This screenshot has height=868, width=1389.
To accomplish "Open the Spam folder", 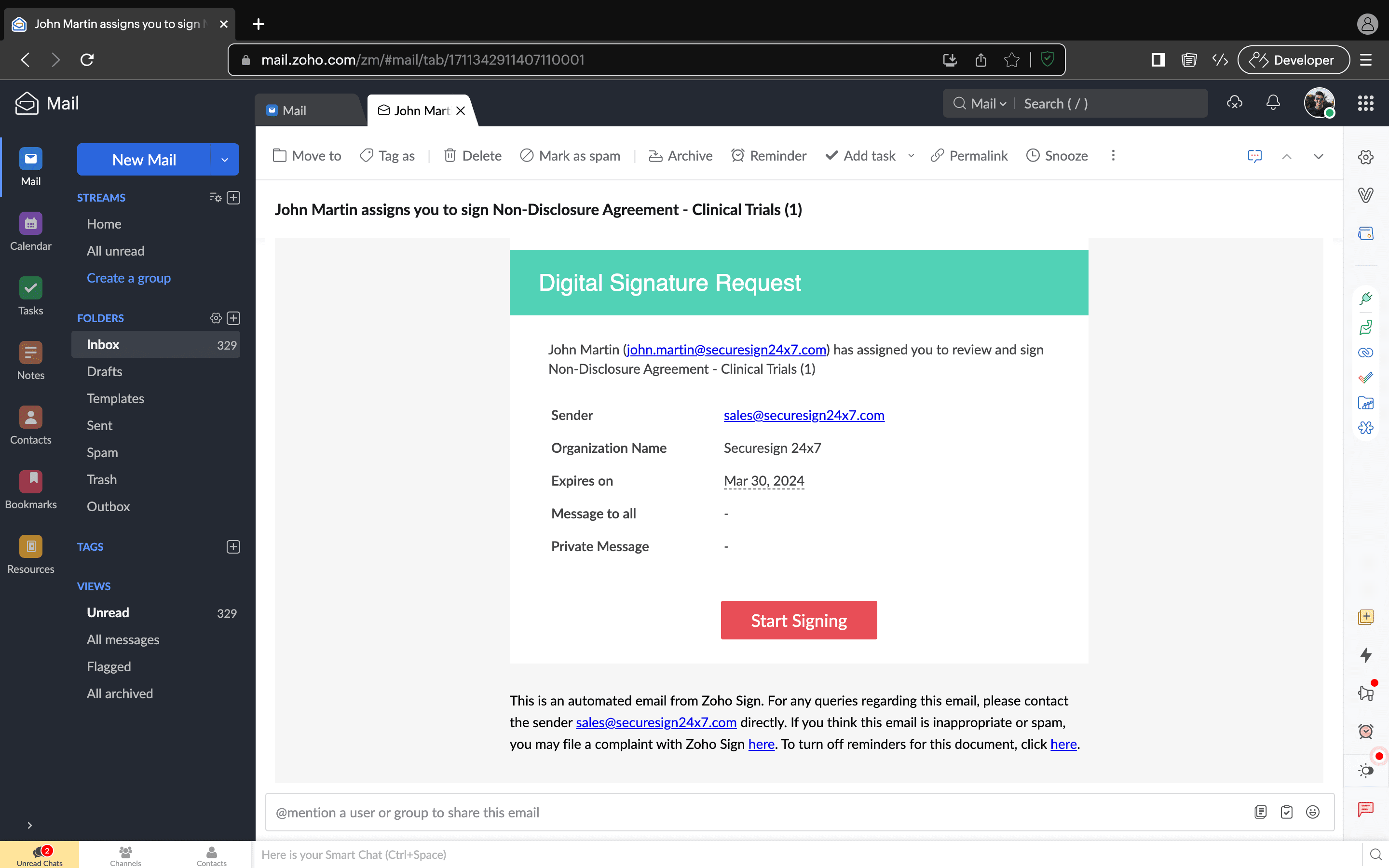I will point(102,452).
